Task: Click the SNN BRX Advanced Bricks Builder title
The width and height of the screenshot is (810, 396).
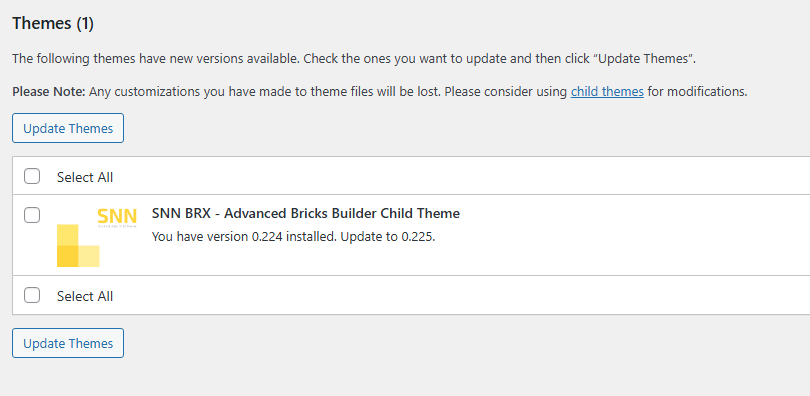Action: tap(306, 213)
